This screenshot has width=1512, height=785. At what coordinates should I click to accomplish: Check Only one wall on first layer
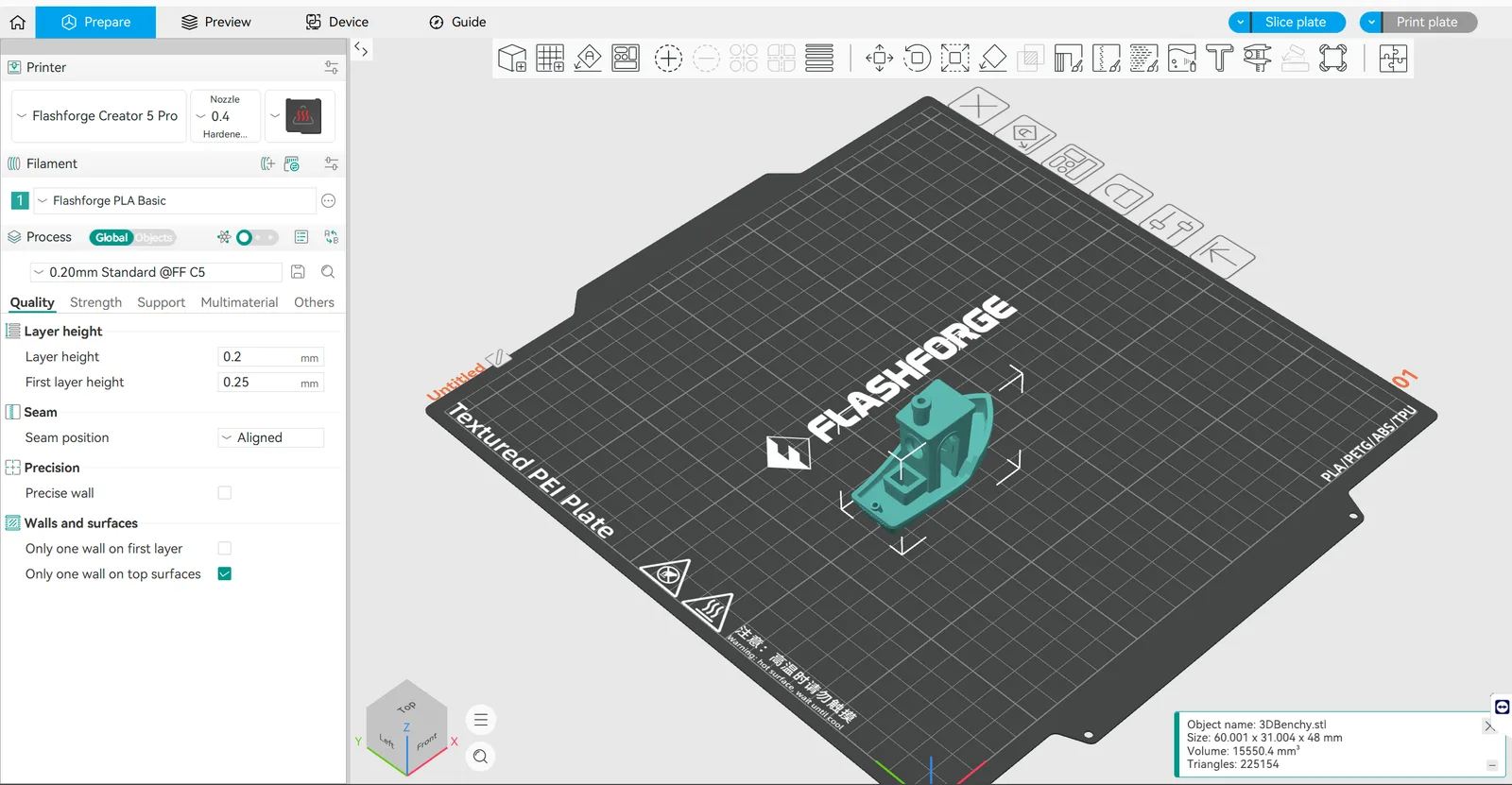225,549
